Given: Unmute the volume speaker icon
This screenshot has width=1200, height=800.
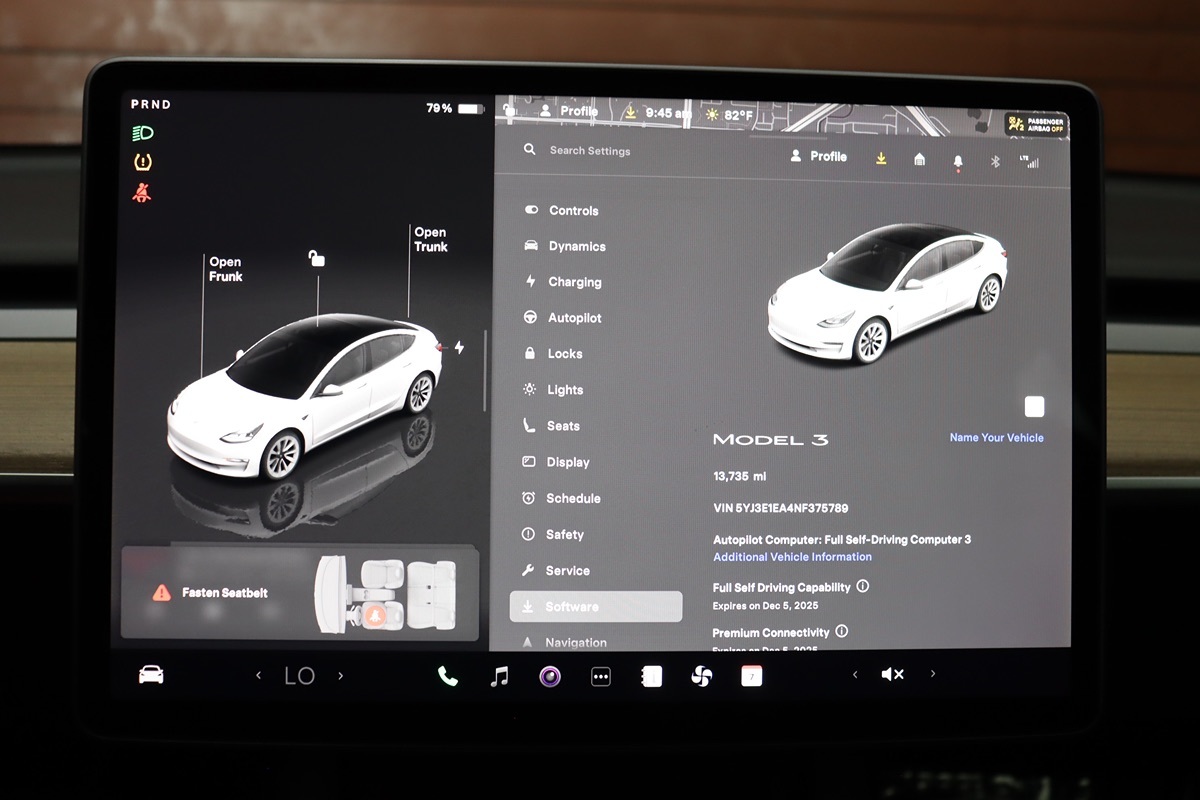Looking at the screenshot, I should [x=892, y=675].
